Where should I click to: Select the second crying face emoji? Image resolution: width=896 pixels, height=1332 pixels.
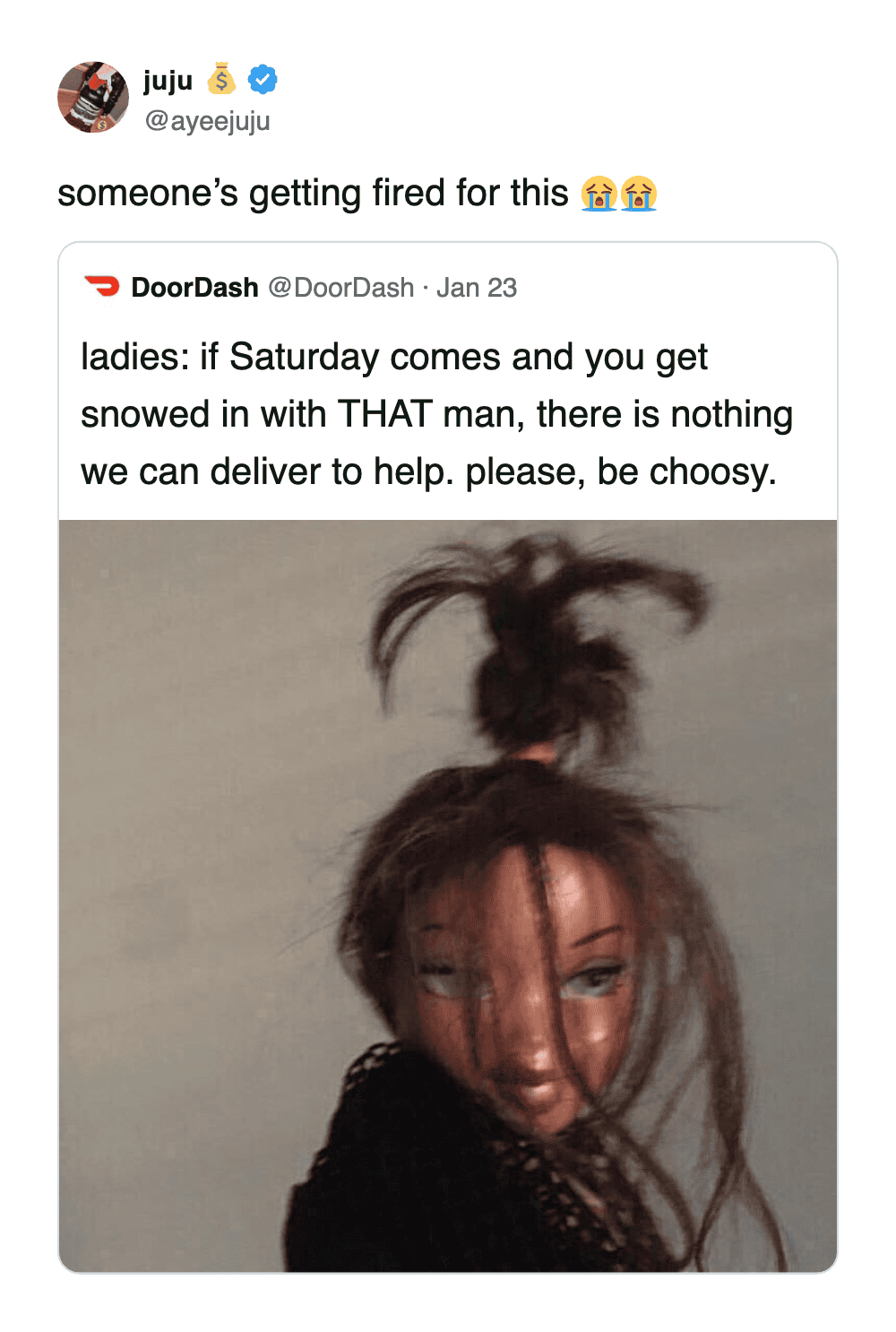tap(639, 194)
